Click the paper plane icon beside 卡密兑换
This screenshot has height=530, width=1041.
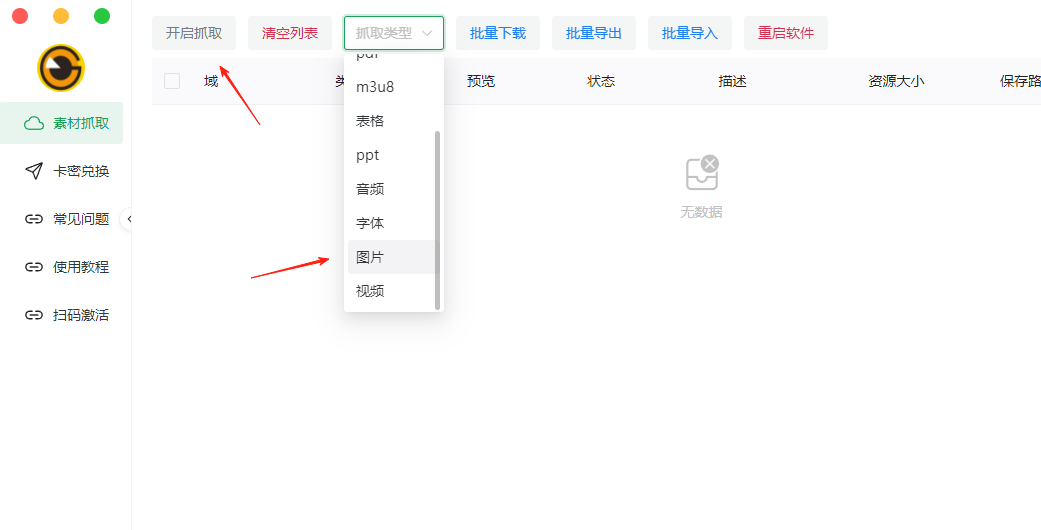pyautogui.click(x=34, y=171)
